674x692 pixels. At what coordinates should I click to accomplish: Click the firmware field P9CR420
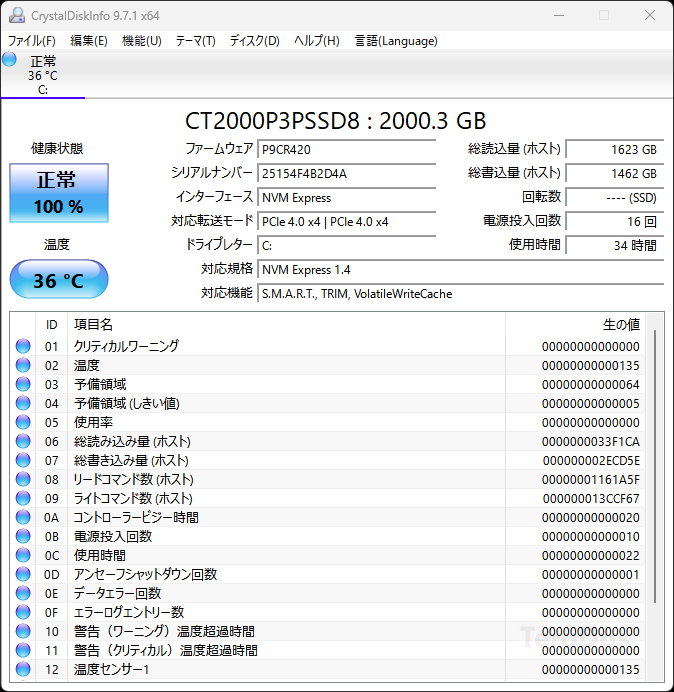346,150
